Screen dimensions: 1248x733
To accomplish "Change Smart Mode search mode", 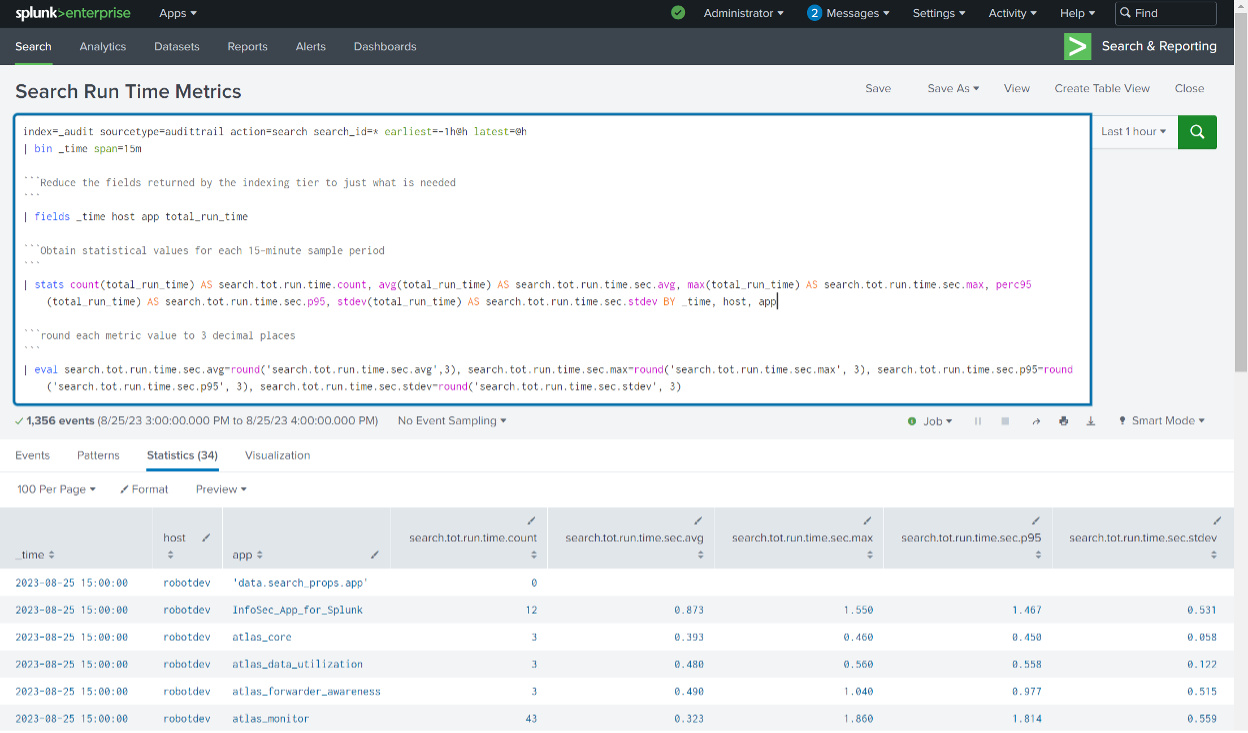I will tap(1161, 421).
